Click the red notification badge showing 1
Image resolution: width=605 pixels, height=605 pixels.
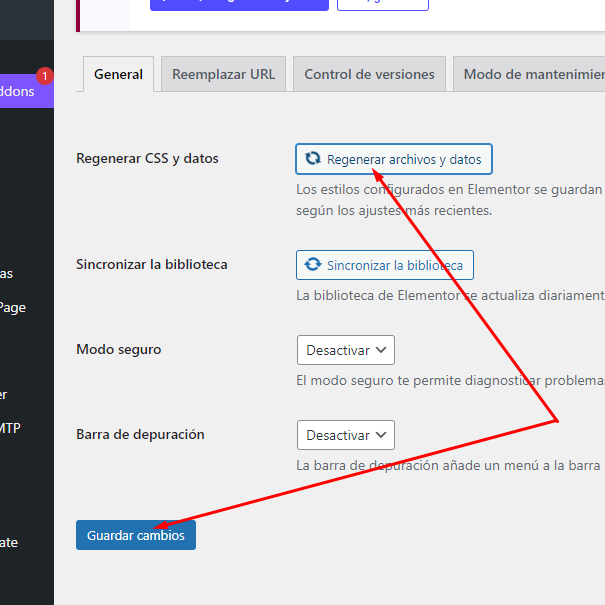(44, 76)
